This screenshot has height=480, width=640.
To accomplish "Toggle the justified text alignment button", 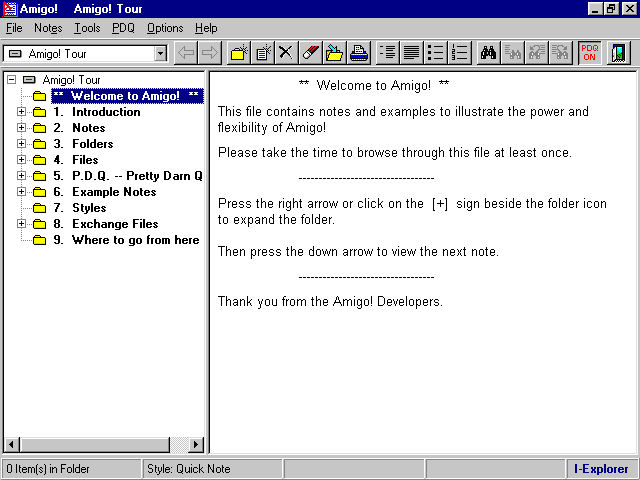I will (411, 53).
